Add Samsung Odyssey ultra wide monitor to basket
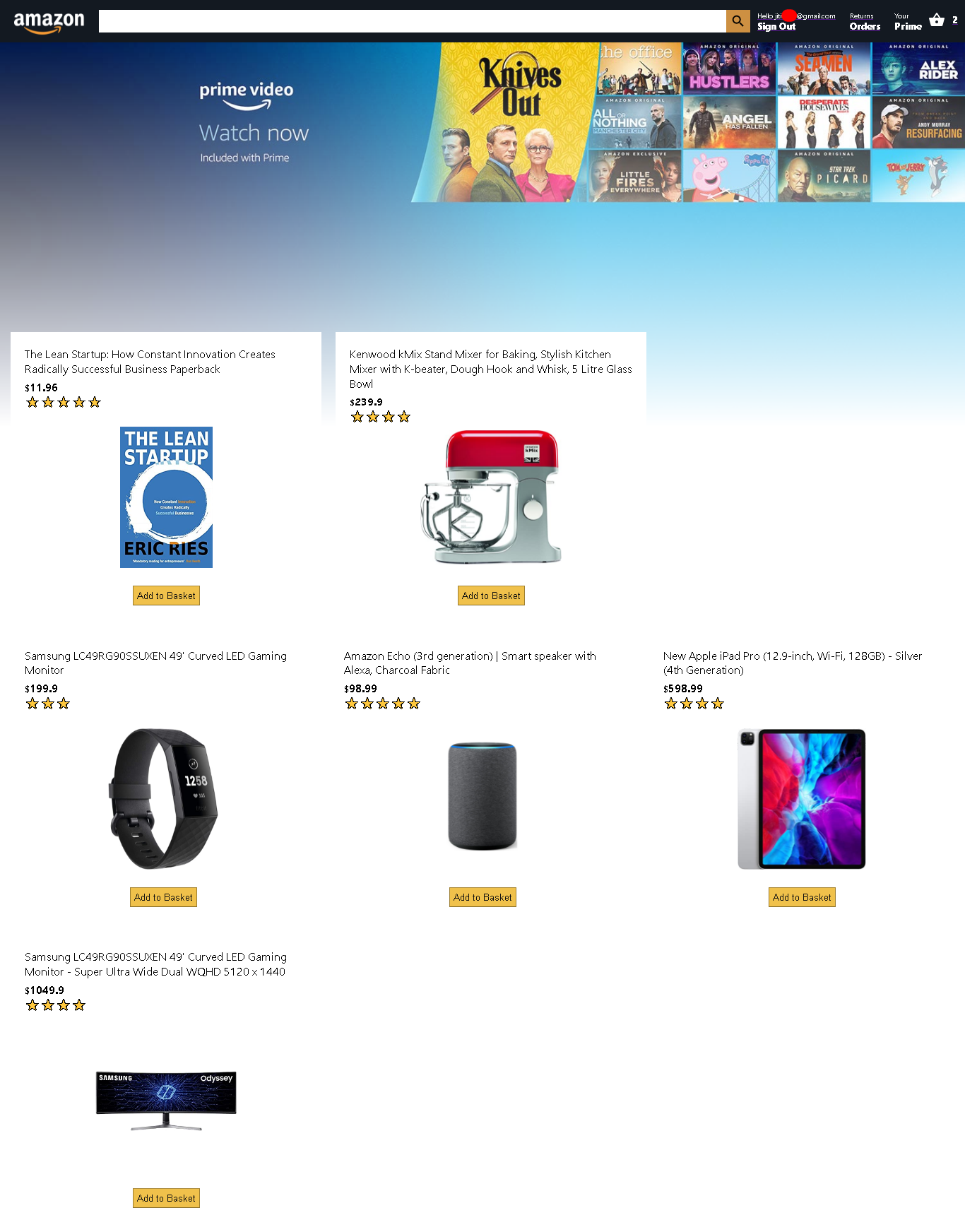 pos(166,1198)
